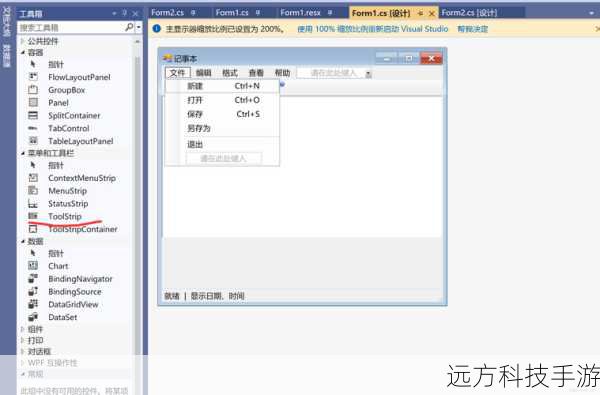Pick the pointer under 数据 group
Image resolution: width=600 pixels, height=395 pixels.
[33, 253]
